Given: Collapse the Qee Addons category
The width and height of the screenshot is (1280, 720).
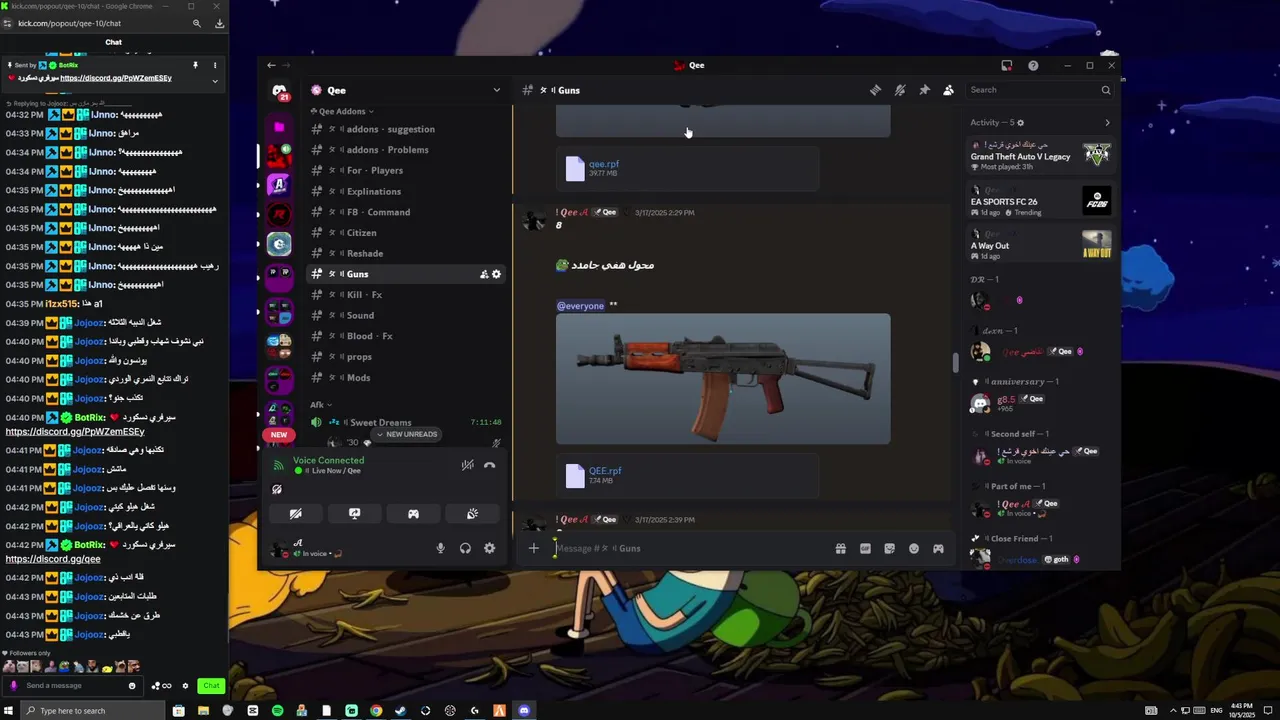Looking at the screenshot, I should [342, 111].
